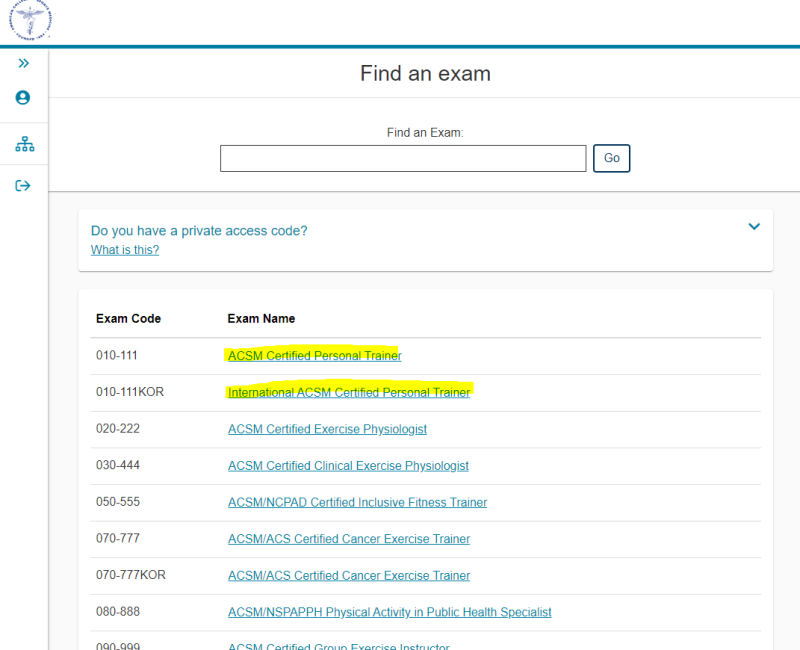Select the exam code 070-777 cell
The width and height of the screenshot is (800, 650).
[x=118, y=538]
